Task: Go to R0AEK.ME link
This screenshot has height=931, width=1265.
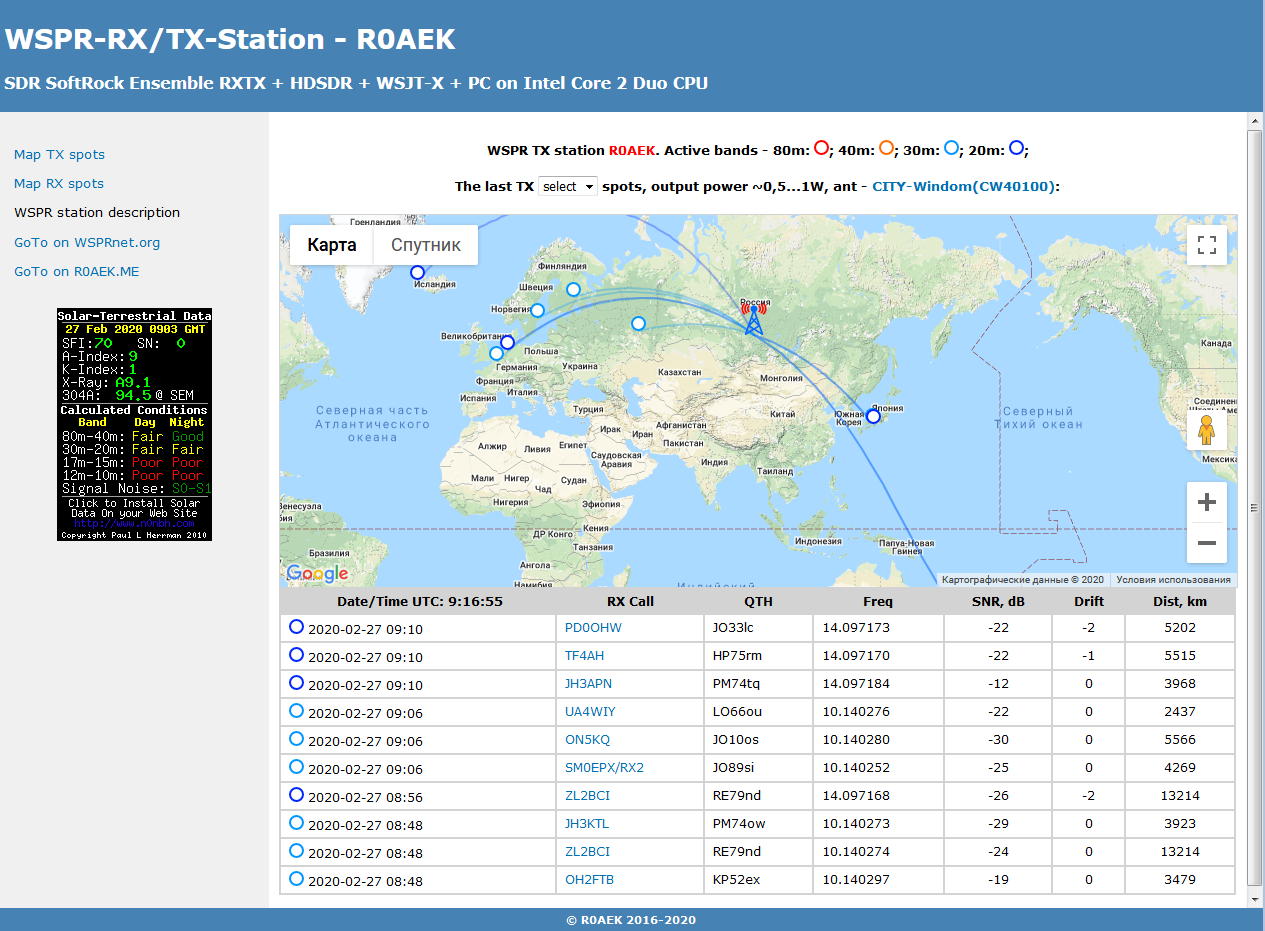Action: [77, 271]
